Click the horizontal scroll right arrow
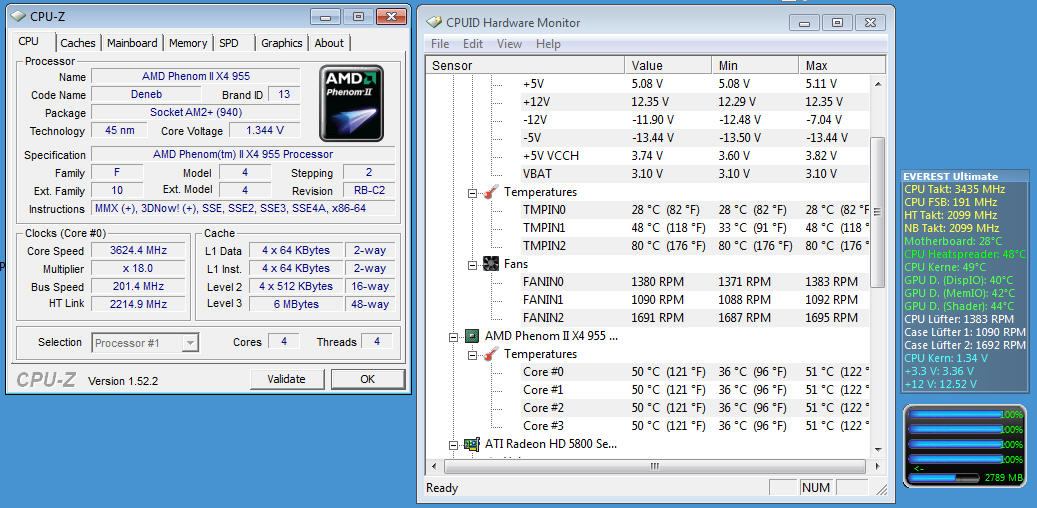The width and height of the screenshot is (1037, 508). [x=878, y=466]
